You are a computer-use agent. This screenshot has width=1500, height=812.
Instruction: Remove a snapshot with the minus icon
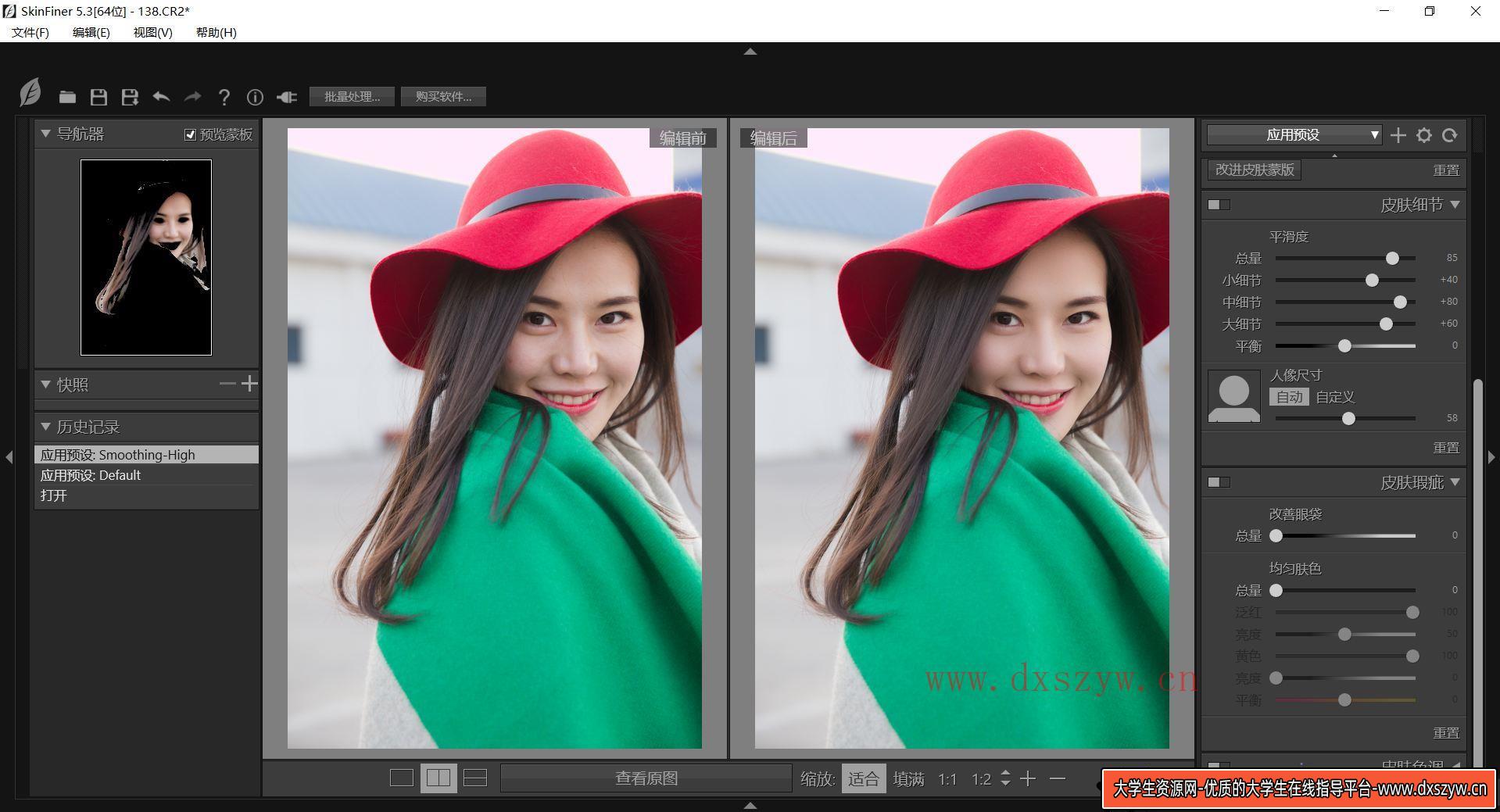[227, 384]
